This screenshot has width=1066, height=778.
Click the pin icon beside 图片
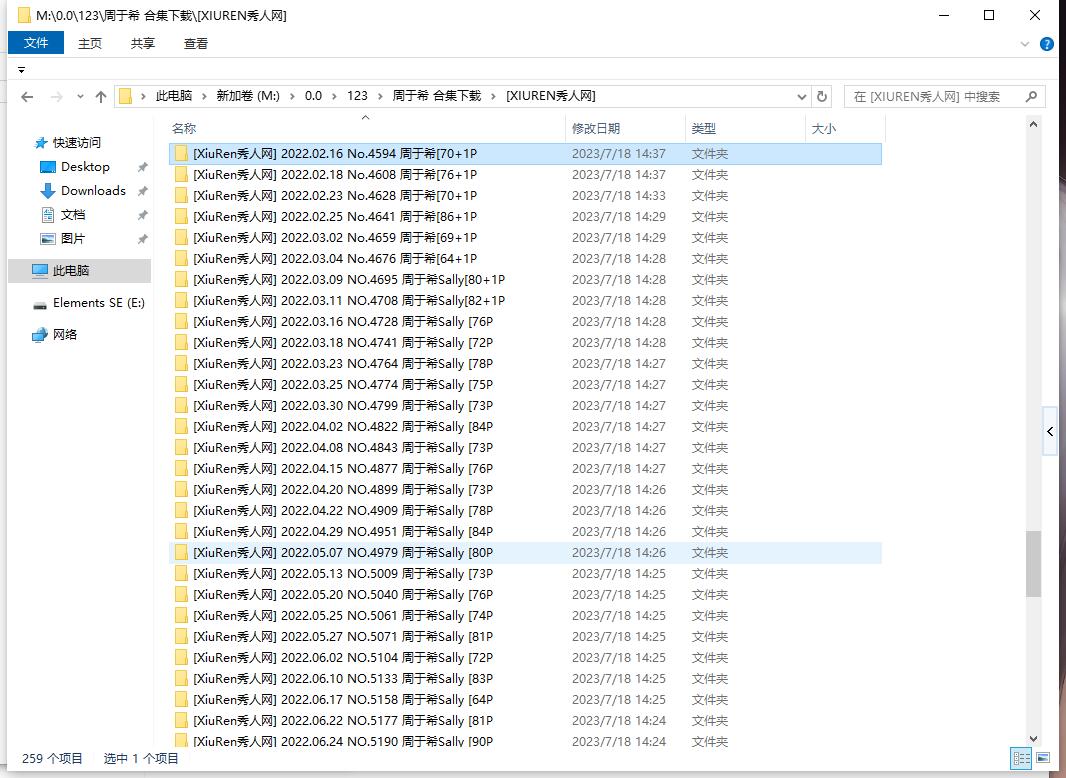click(142, 239)
